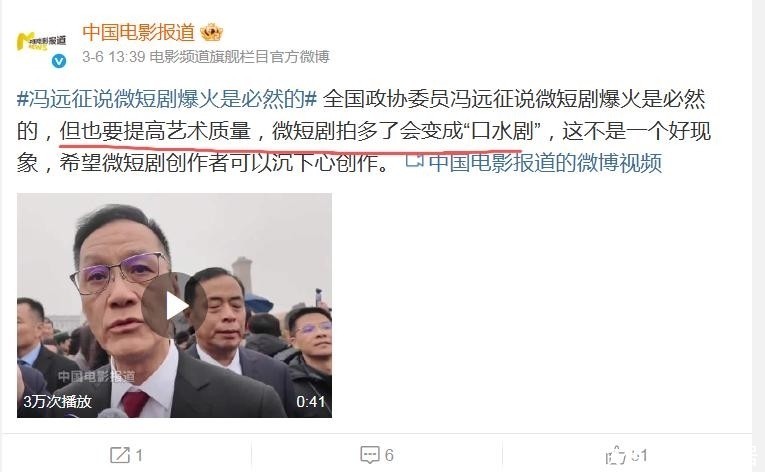Click the repost count number 1
This screenshot has width=765, height=472.
[x=139, y=455]
